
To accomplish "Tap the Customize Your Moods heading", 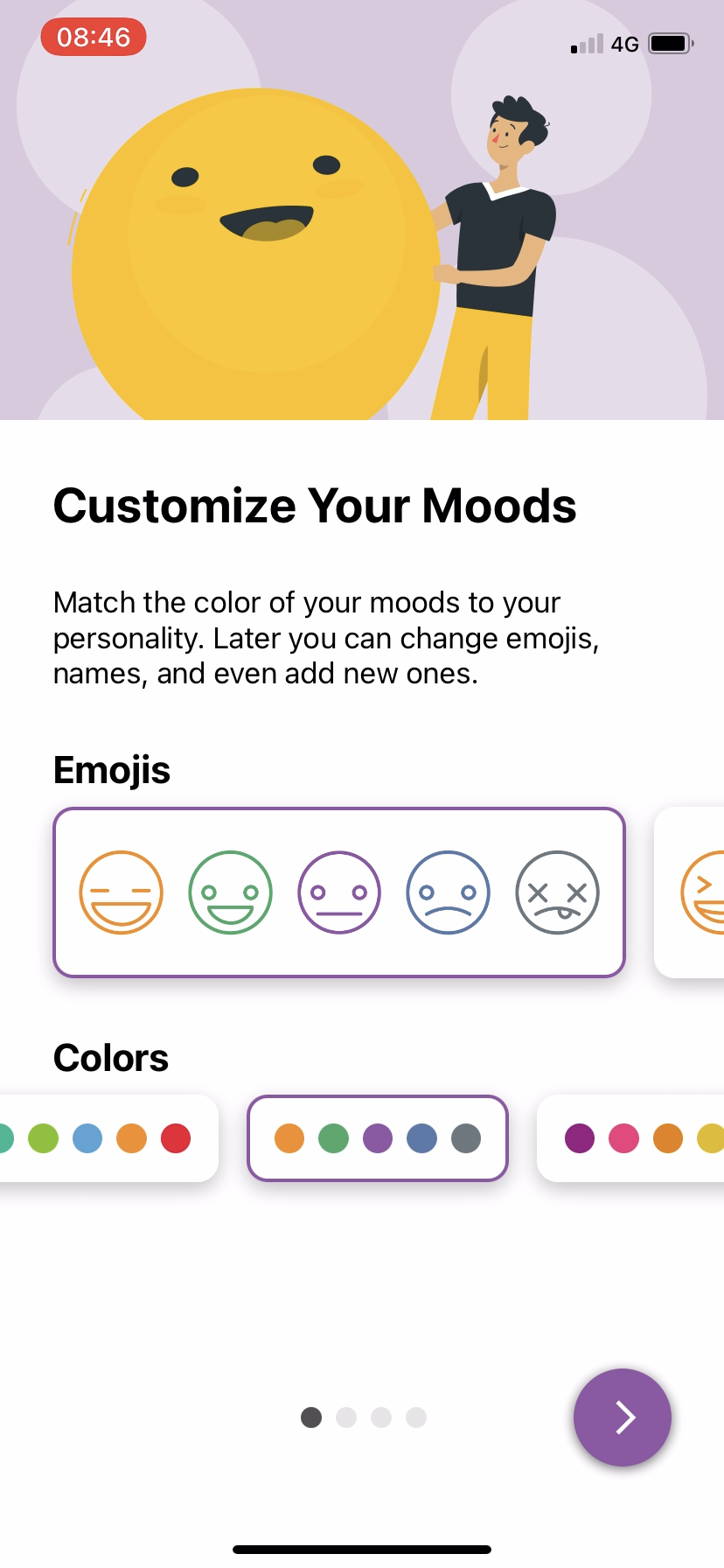I will click(x=315, y=505).
